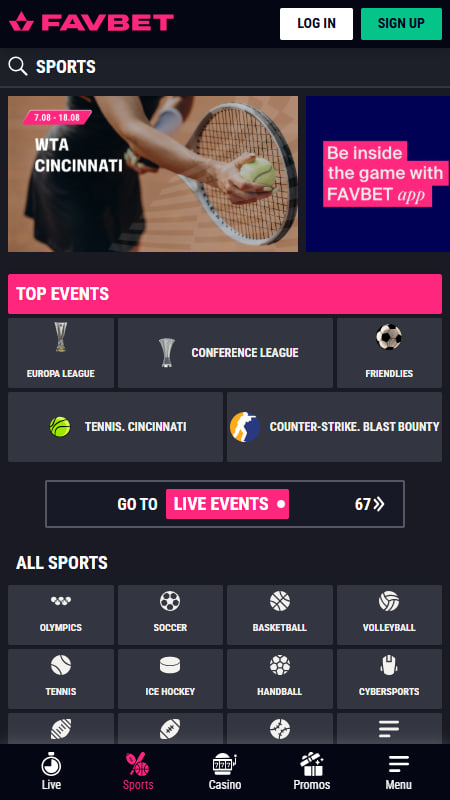This screenshot has height=800, width=450.
Task: Switch to the Live tab
Action: 51,772
